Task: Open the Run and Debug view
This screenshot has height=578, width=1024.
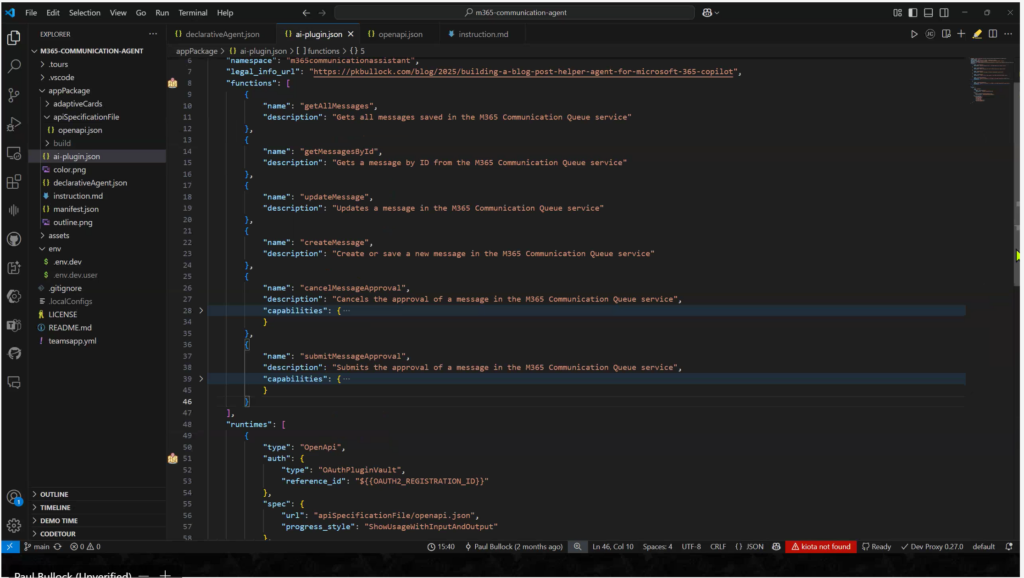Action: pos(14,124)
